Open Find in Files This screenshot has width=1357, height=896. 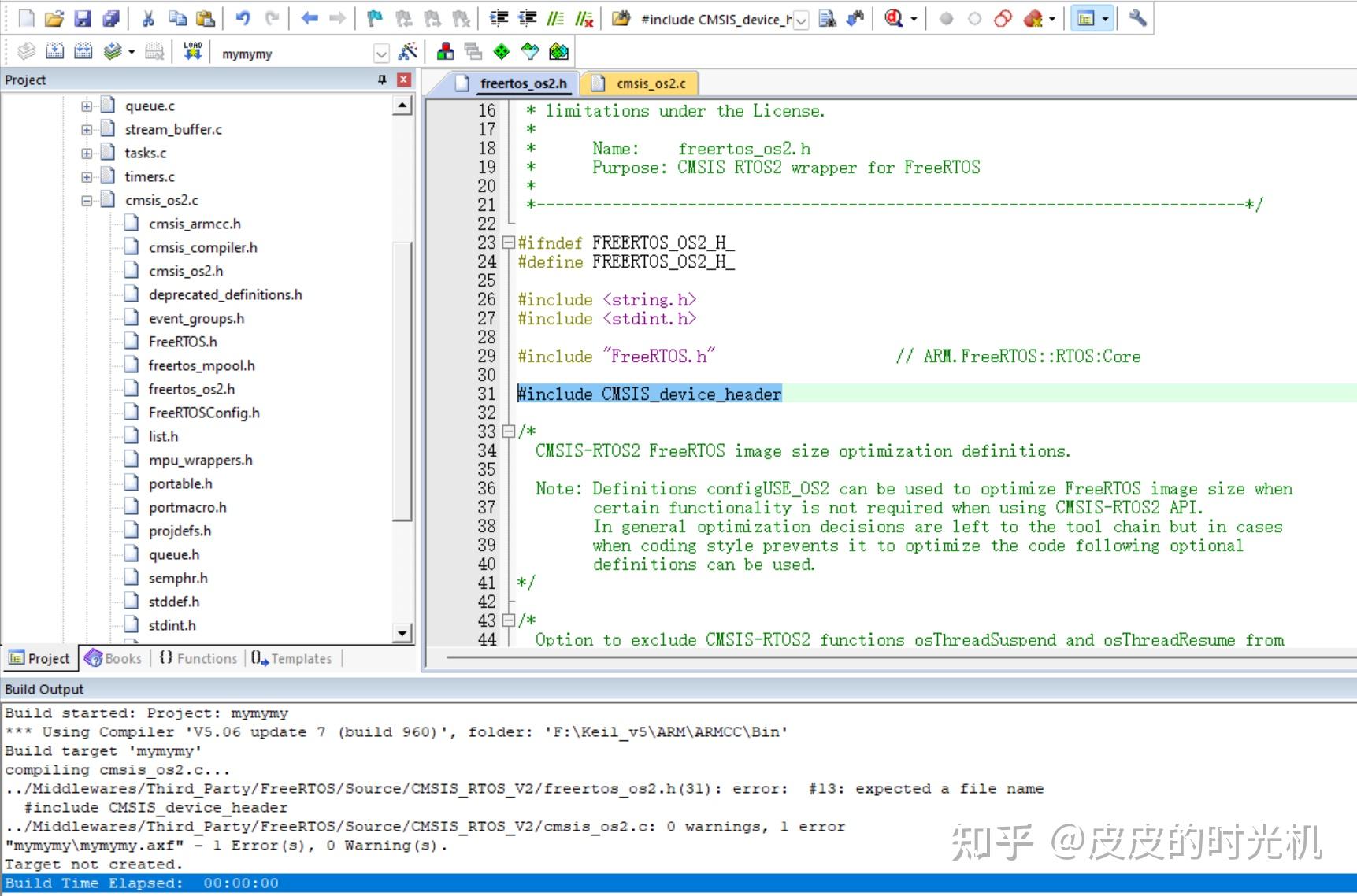click(621, 19)
